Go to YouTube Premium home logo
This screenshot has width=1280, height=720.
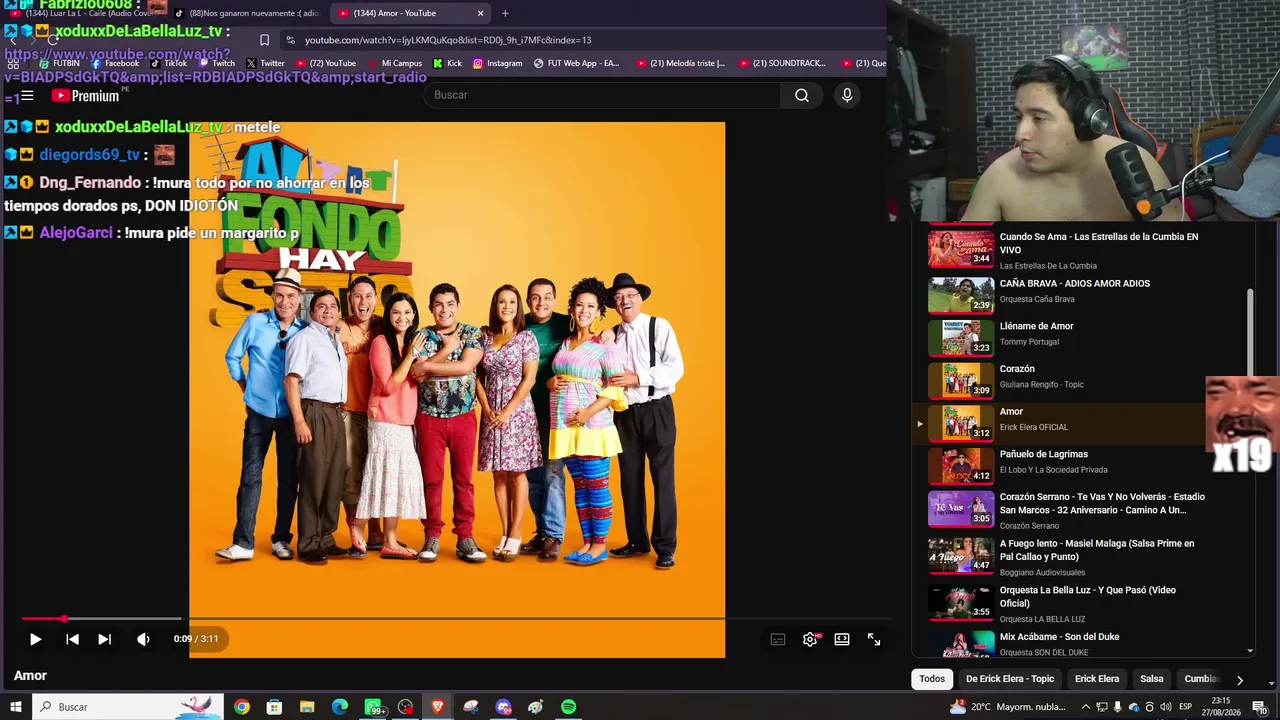pyautogui.click(x=86, y=96)
